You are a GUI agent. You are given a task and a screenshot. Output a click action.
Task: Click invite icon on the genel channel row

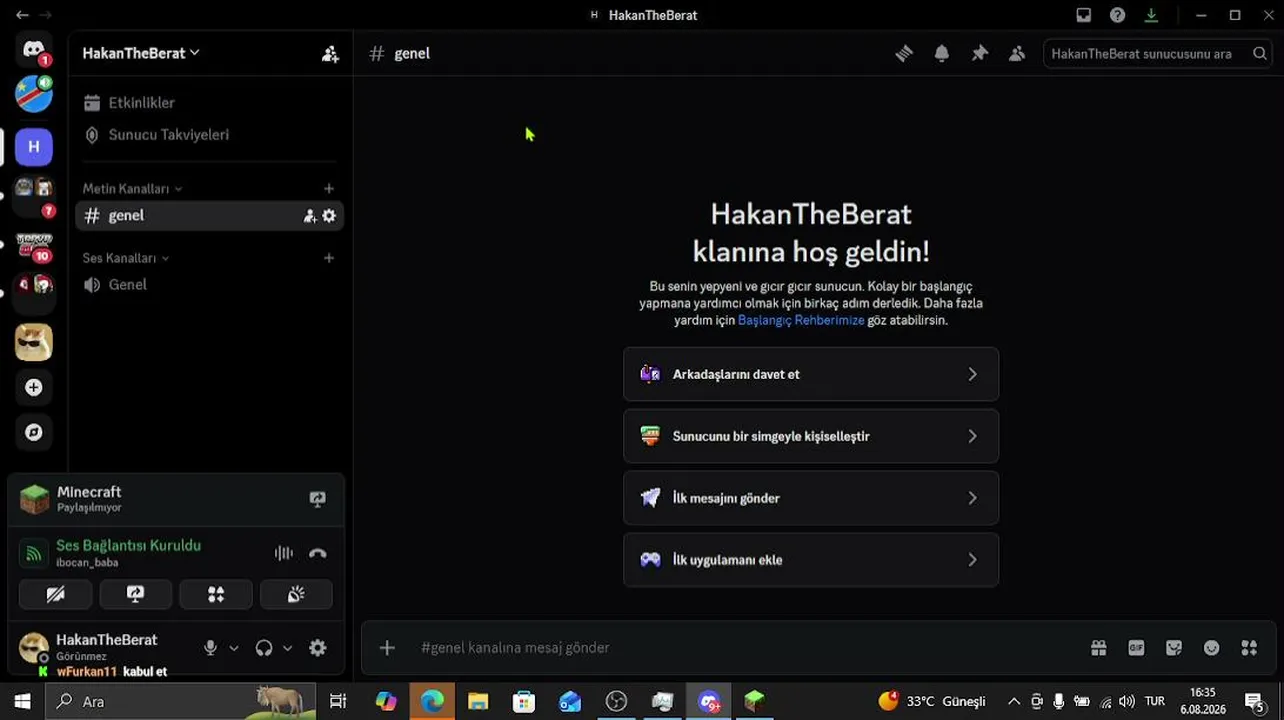(x=310, y=216)
